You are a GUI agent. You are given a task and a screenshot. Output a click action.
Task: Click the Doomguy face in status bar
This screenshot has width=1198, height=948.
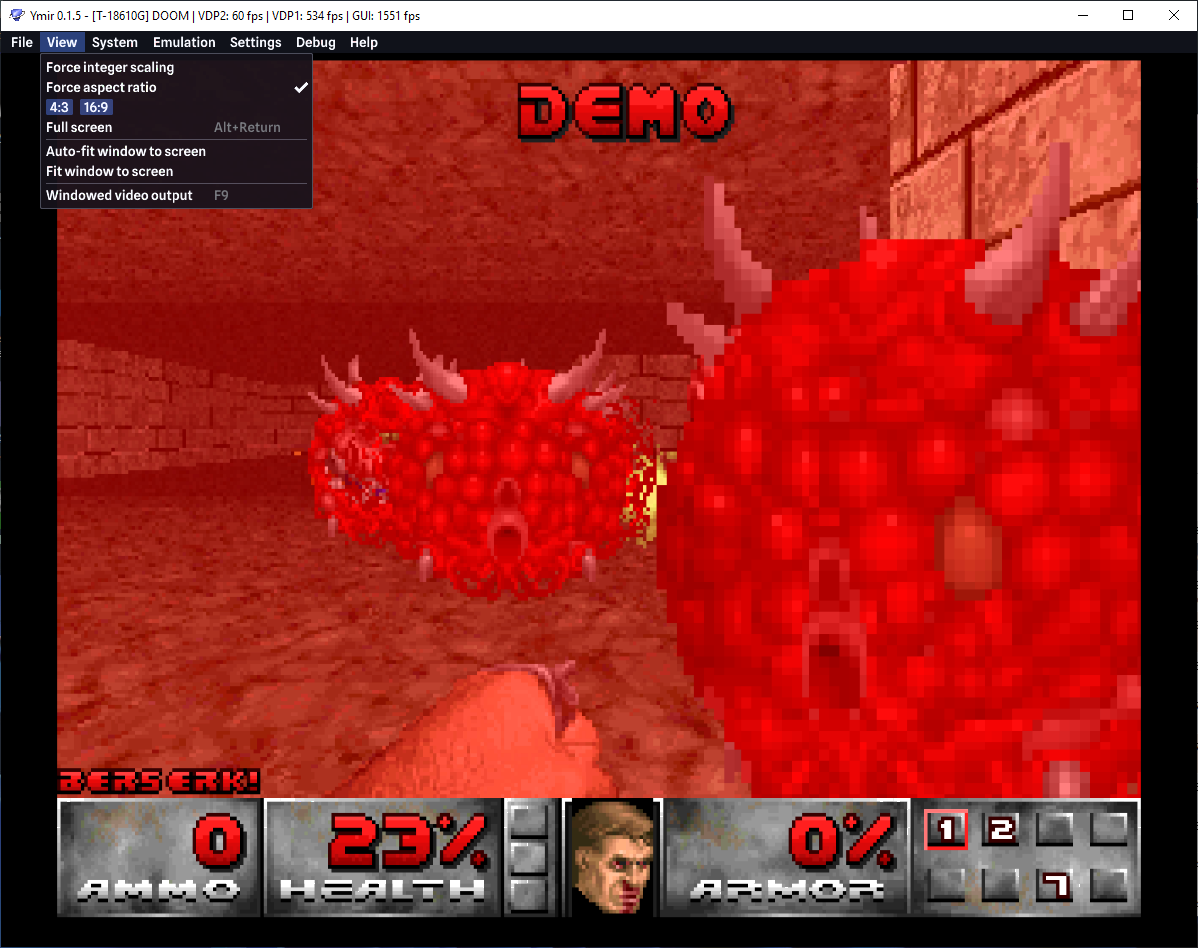(612, 857)
